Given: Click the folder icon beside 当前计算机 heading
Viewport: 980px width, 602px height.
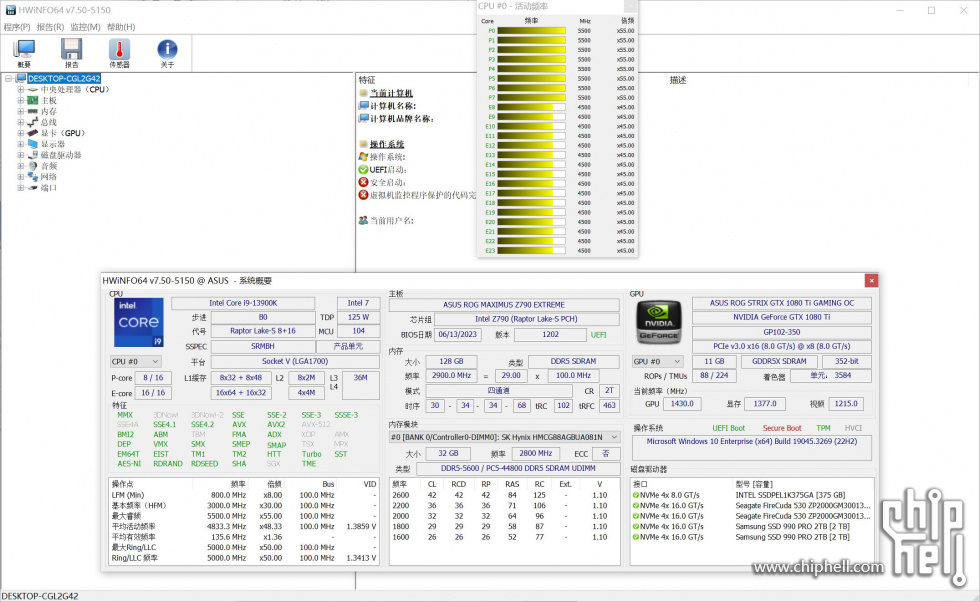Looking at the screenshot, I should 363,93.
